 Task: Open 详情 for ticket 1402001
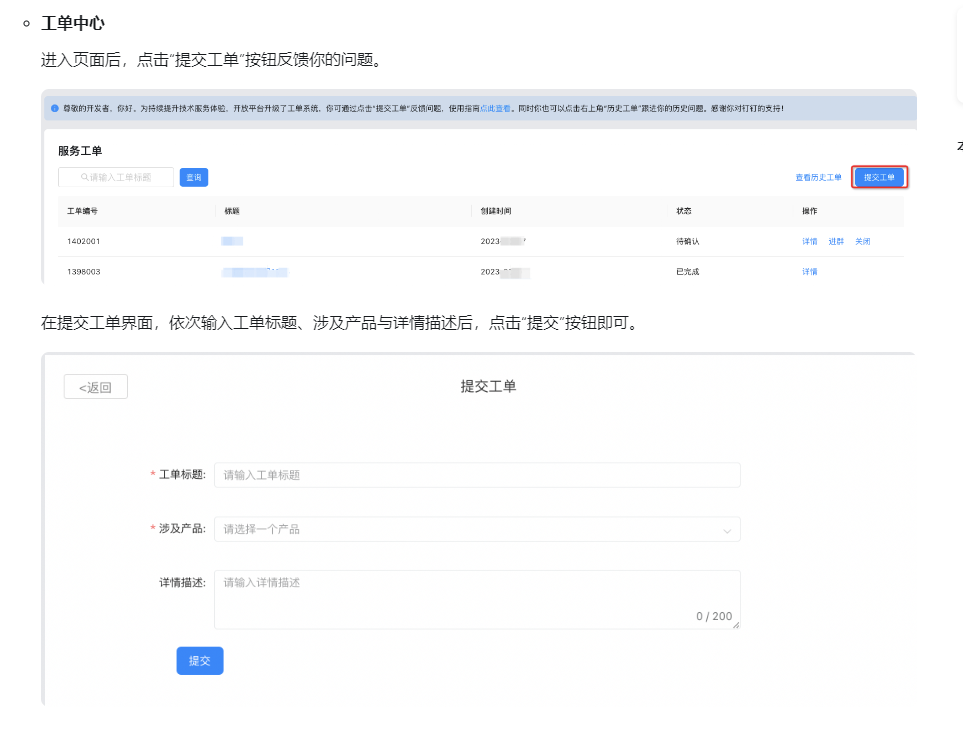click(809, 241)
